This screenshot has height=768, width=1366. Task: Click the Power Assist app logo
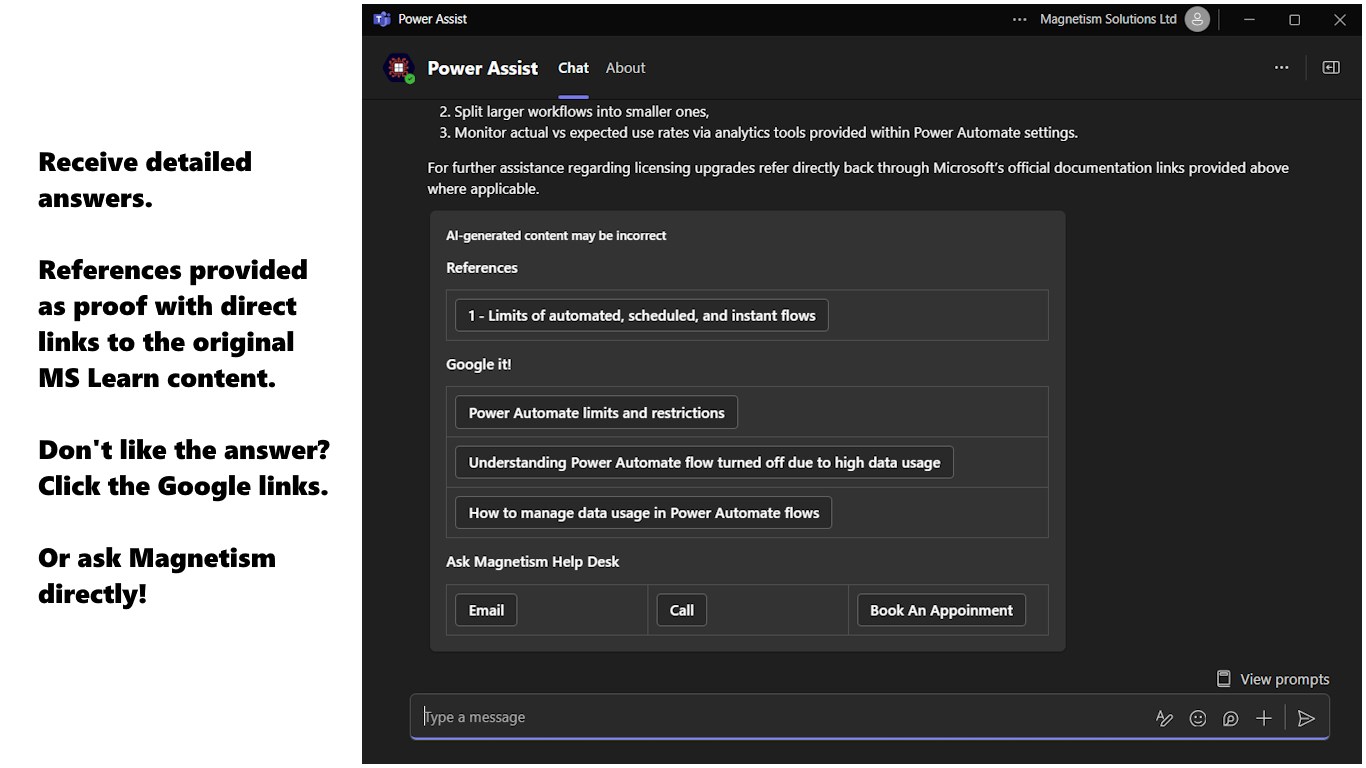click(400, 68)
